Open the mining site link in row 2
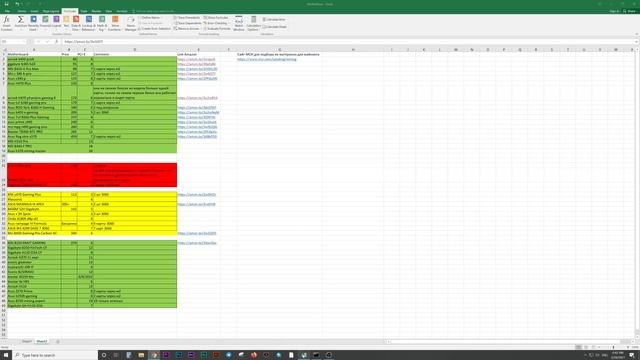The width and height of the screenshot is (640, 360). point(267,59)
